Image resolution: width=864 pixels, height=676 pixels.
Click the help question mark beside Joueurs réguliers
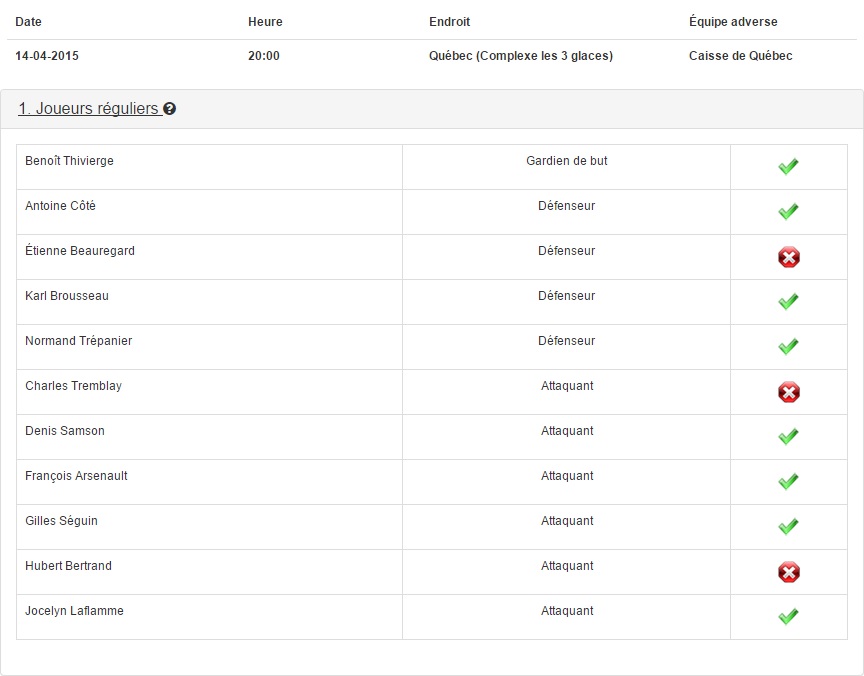pyautogui.click(x=170, y=109)
